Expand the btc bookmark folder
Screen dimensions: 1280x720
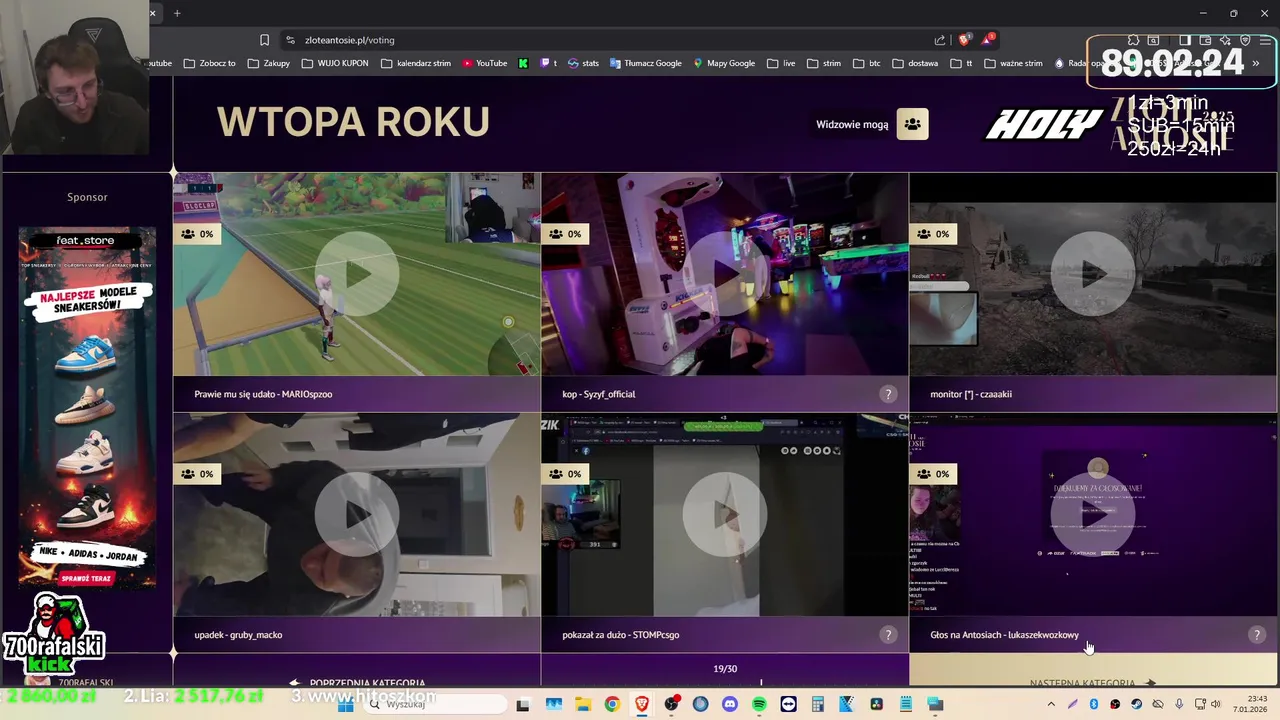point(866,63)
